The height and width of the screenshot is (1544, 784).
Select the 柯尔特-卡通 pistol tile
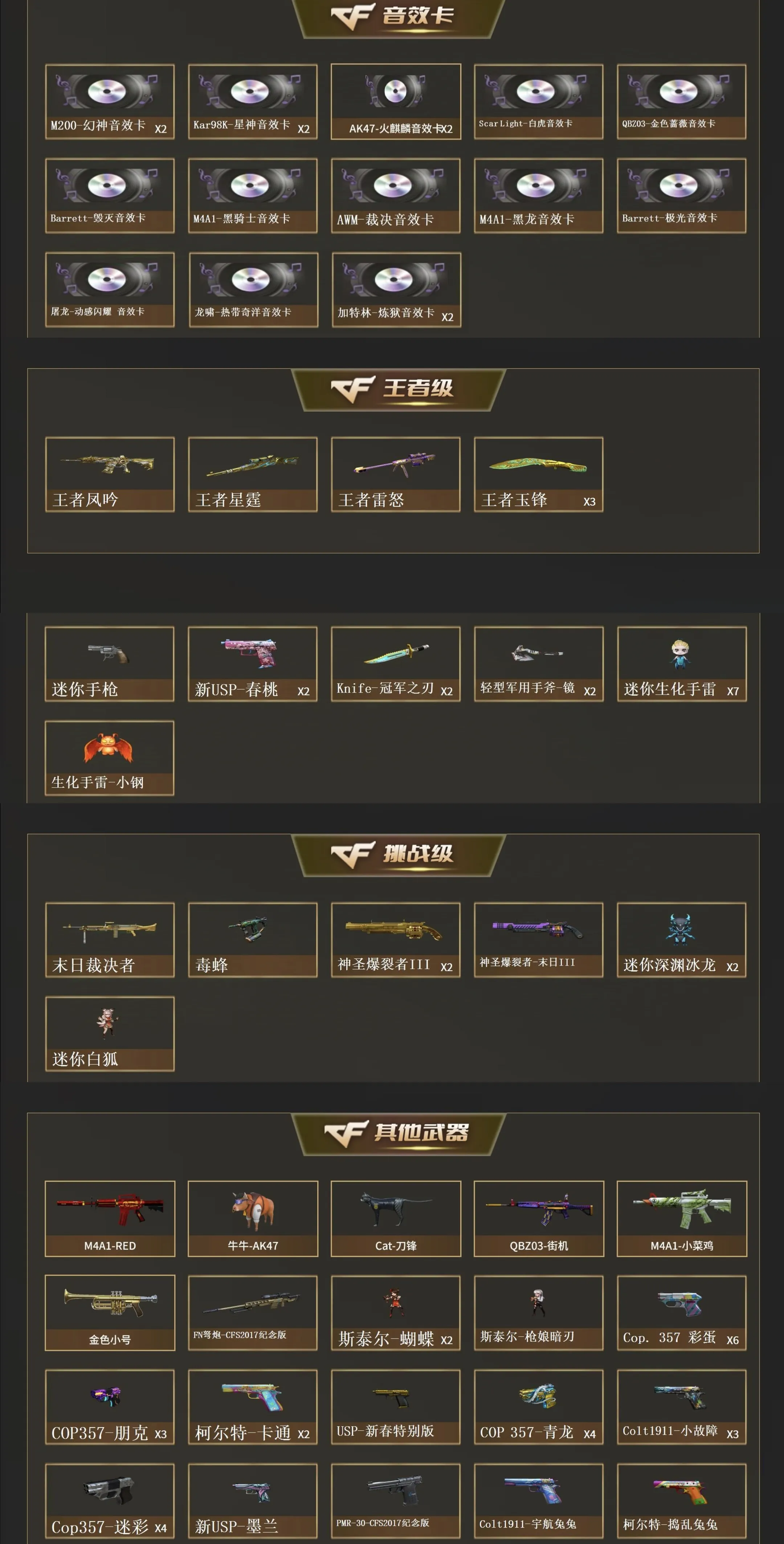point(252,1407)
